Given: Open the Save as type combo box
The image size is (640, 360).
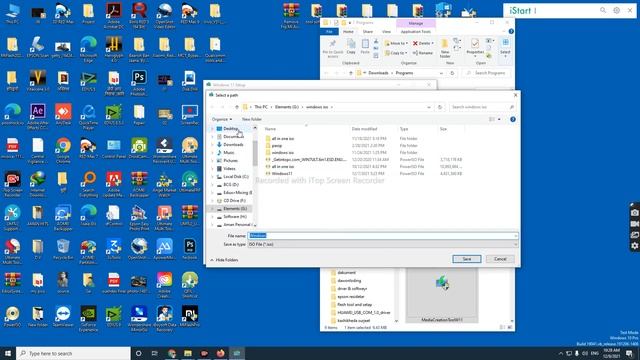Looking at the screenshot, I should point(382,244).
